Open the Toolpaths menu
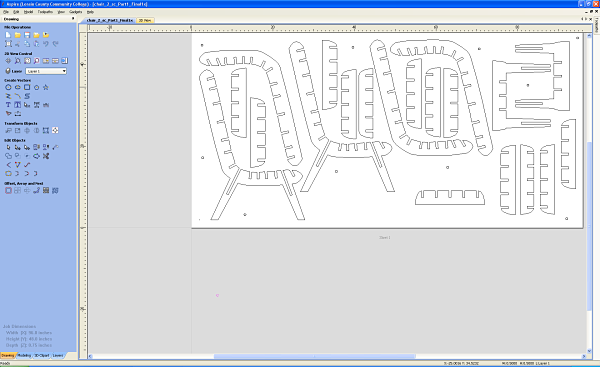Image resolution: width=600 pixels, height=367 pixels. 46,12
